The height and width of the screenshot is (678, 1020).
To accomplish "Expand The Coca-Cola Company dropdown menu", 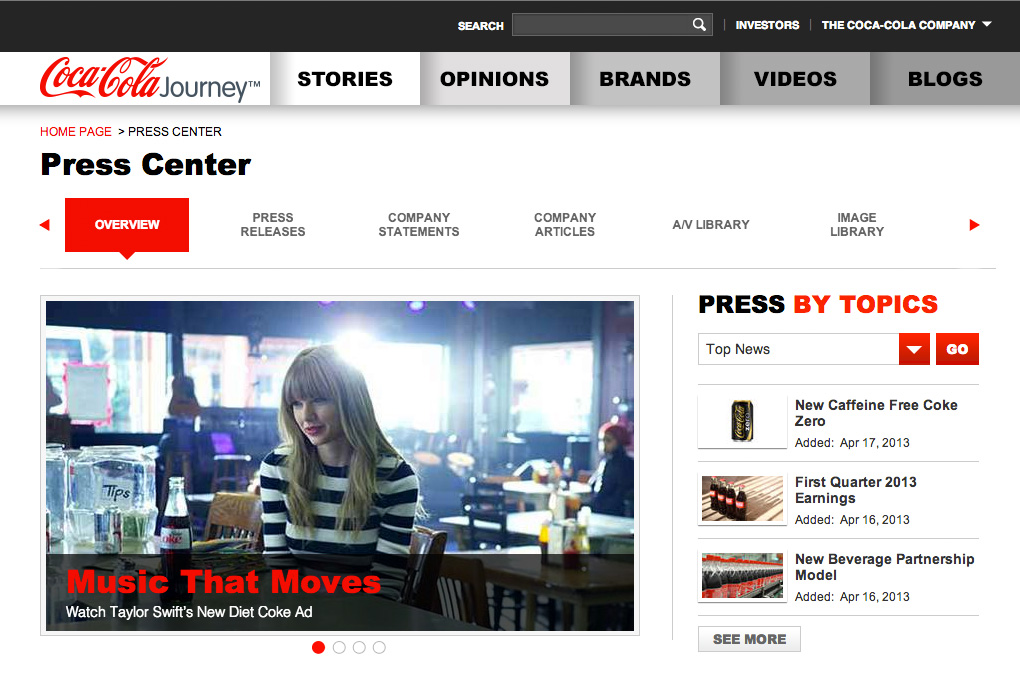I will click(x=906, y=25).
